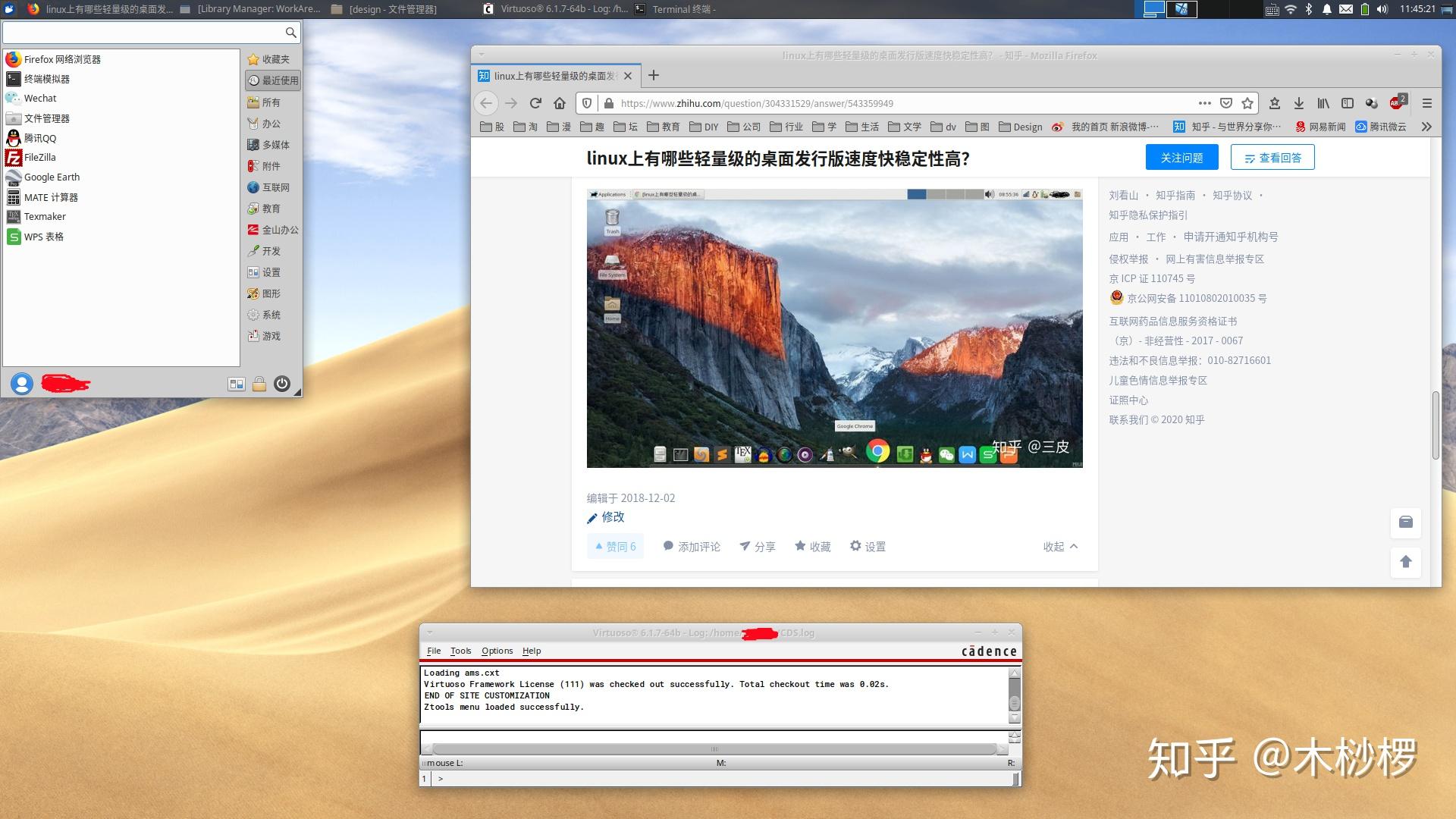The height and width of the screenshot is (819, 1456).
Task: Open the page actions three-dots menu
Action: [x=1205, y=103]
